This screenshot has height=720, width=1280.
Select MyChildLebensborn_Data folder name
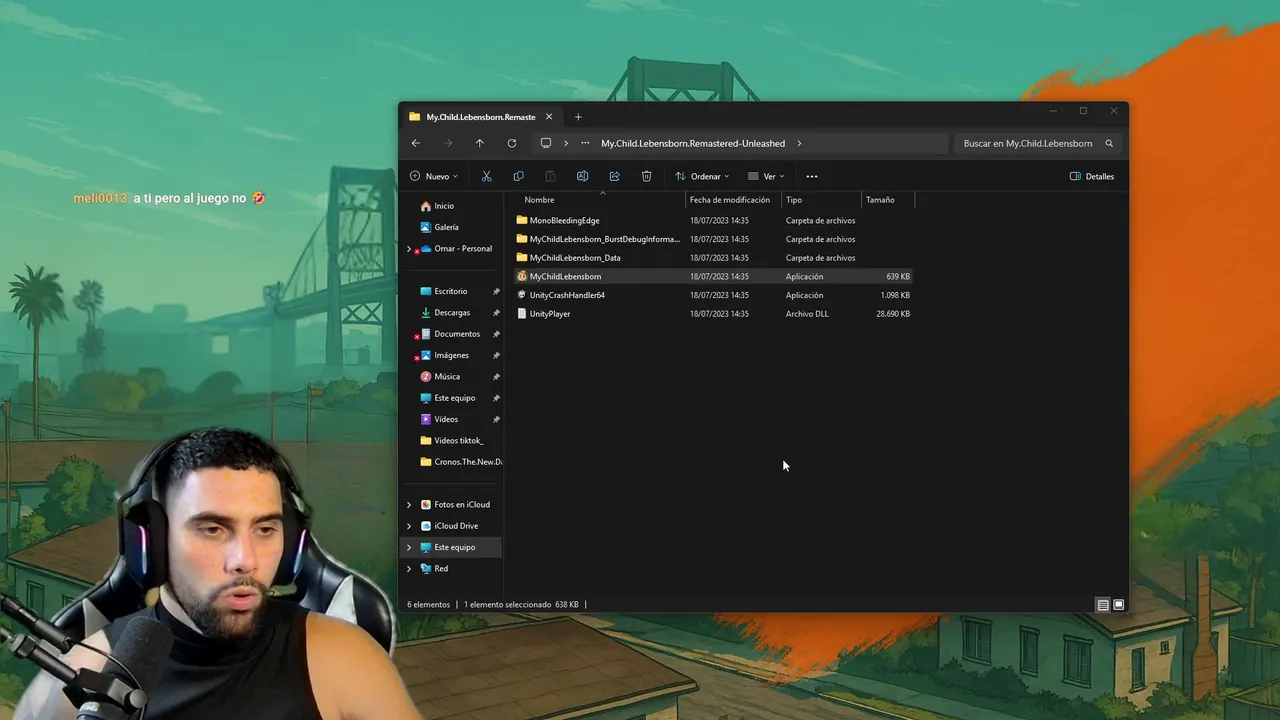tap(575, 258)
